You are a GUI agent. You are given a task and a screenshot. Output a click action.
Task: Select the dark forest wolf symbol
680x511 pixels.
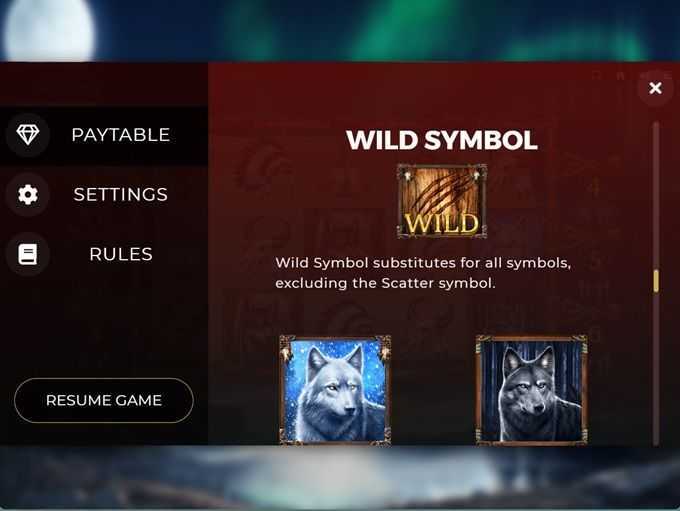click(x=532, y=390)
